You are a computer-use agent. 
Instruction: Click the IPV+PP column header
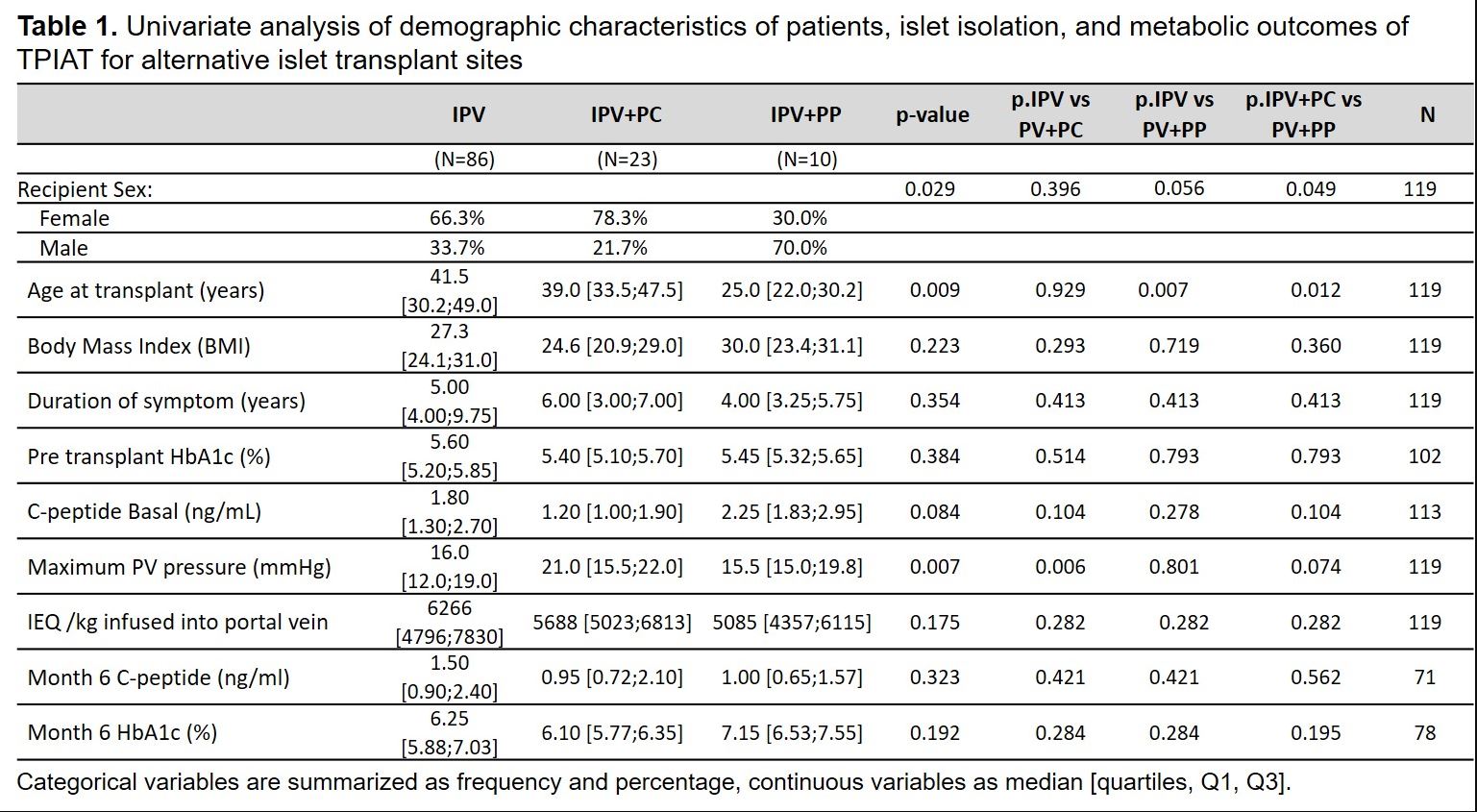[805, 115]
